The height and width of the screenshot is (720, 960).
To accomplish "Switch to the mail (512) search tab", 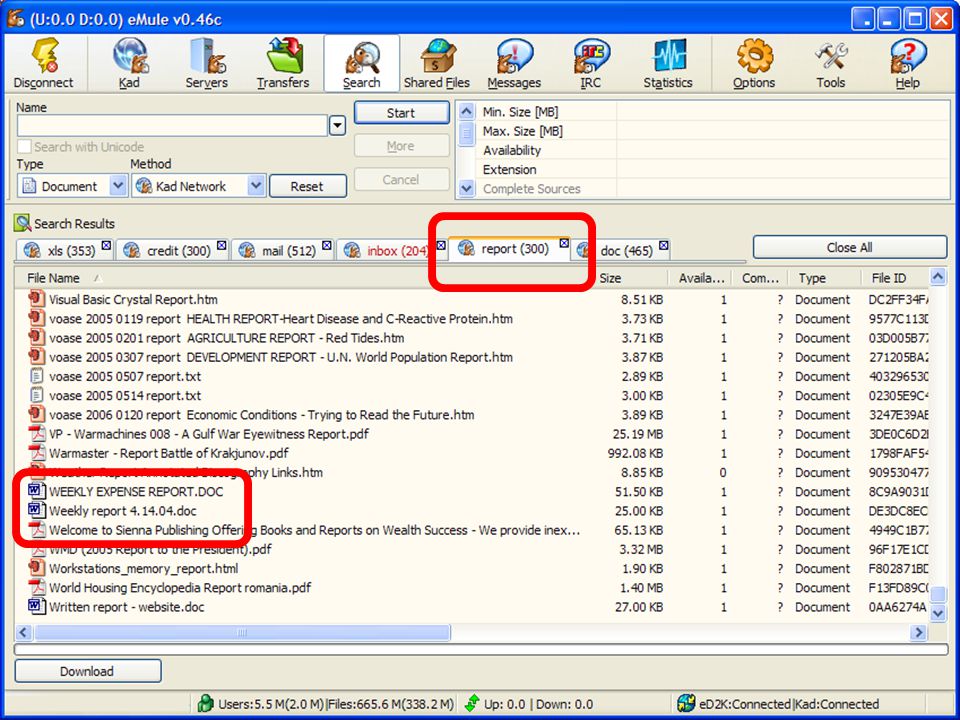I will (x=282, y=250).
